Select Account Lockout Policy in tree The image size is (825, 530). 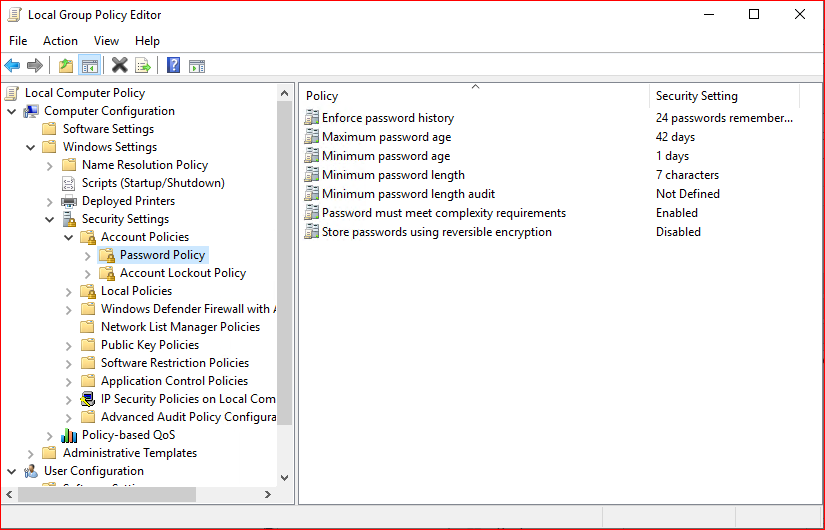coord(182,273)
